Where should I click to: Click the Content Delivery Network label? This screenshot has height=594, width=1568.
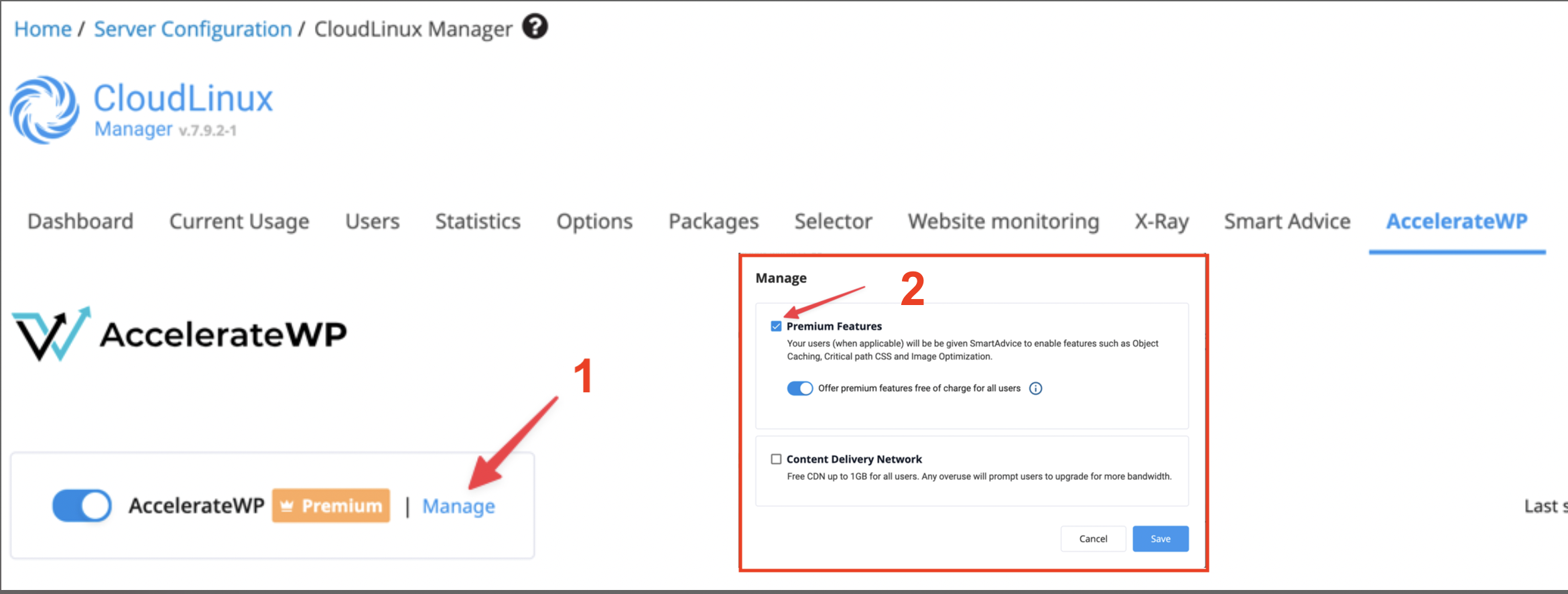pyautogui.click(x=854, y=459)
